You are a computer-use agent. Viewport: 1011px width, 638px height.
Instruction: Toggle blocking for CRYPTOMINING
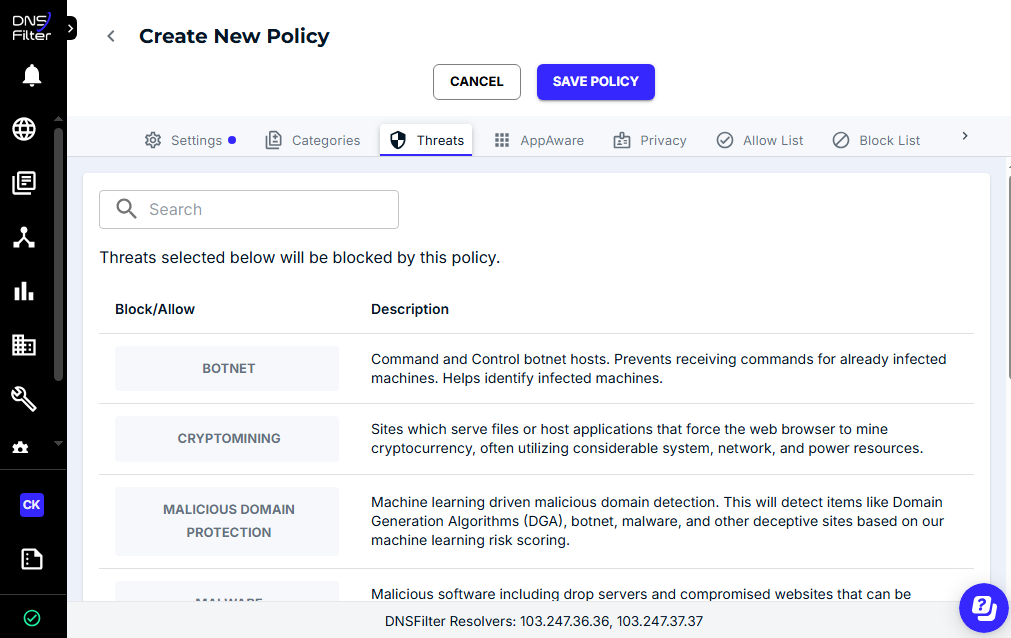pos(227,438)
